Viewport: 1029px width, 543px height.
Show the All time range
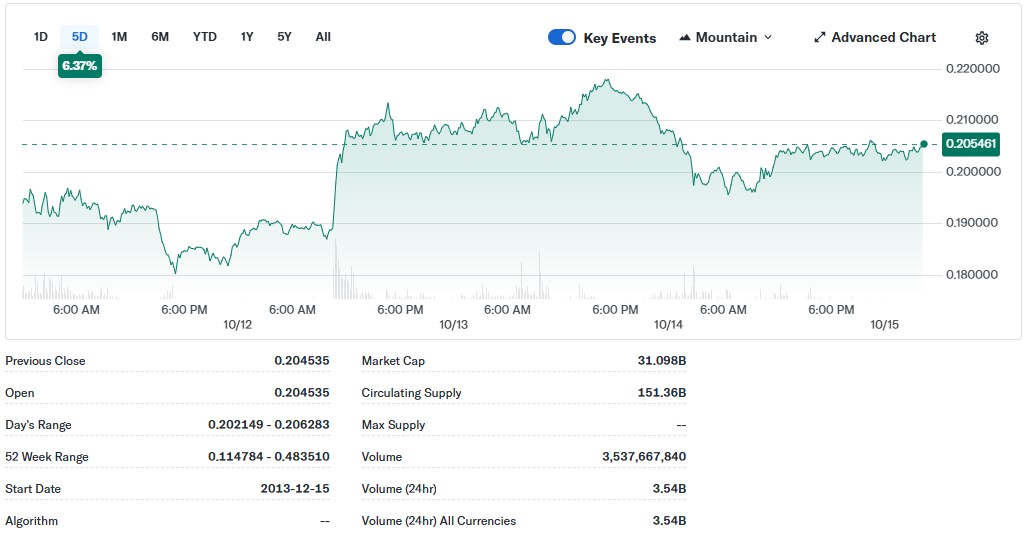pyautogui.click(x=323, y=37)
